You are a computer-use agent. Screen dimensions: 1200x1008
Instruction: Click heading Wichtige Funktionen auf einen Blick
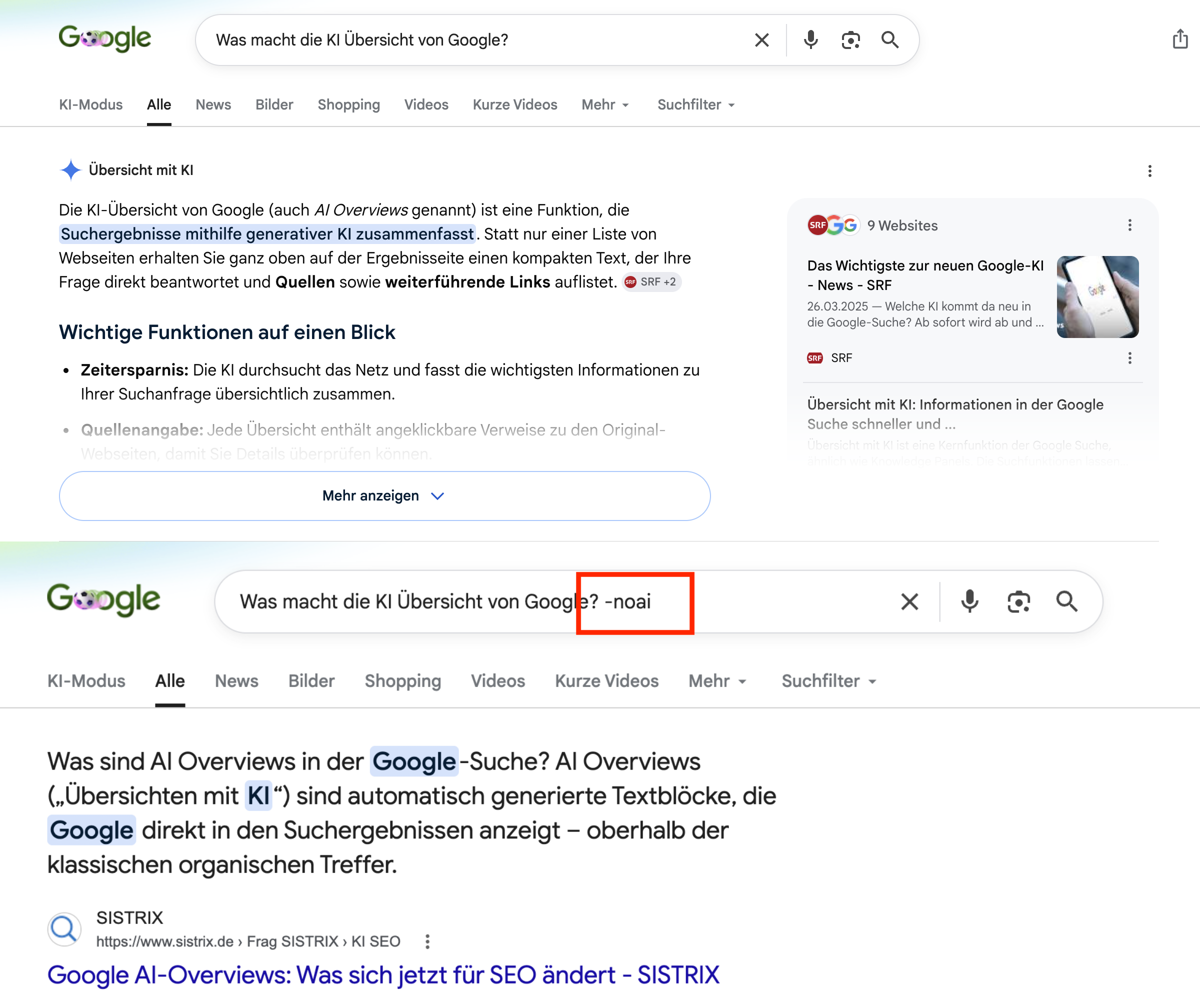click(227, 332)
